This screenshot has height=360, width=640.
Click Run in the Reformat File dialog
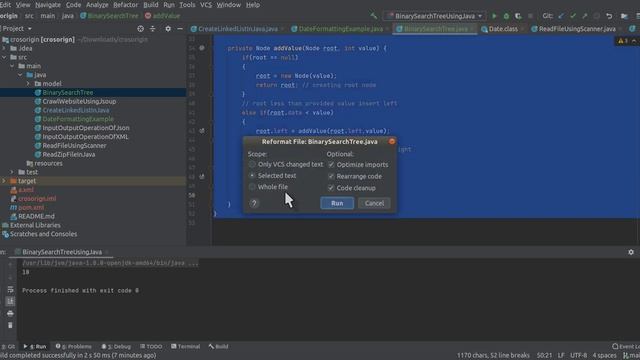coord(337,203)
